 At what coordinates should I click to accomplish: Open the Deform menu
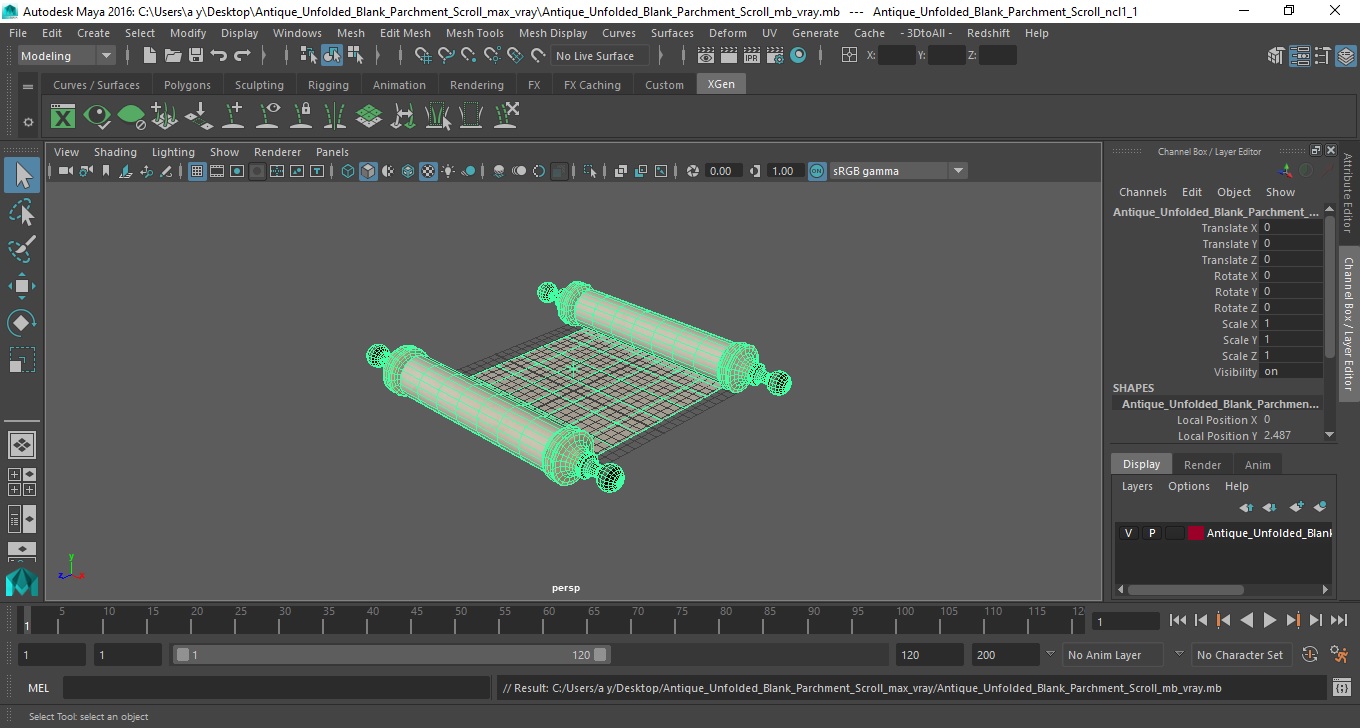[728, 33]
